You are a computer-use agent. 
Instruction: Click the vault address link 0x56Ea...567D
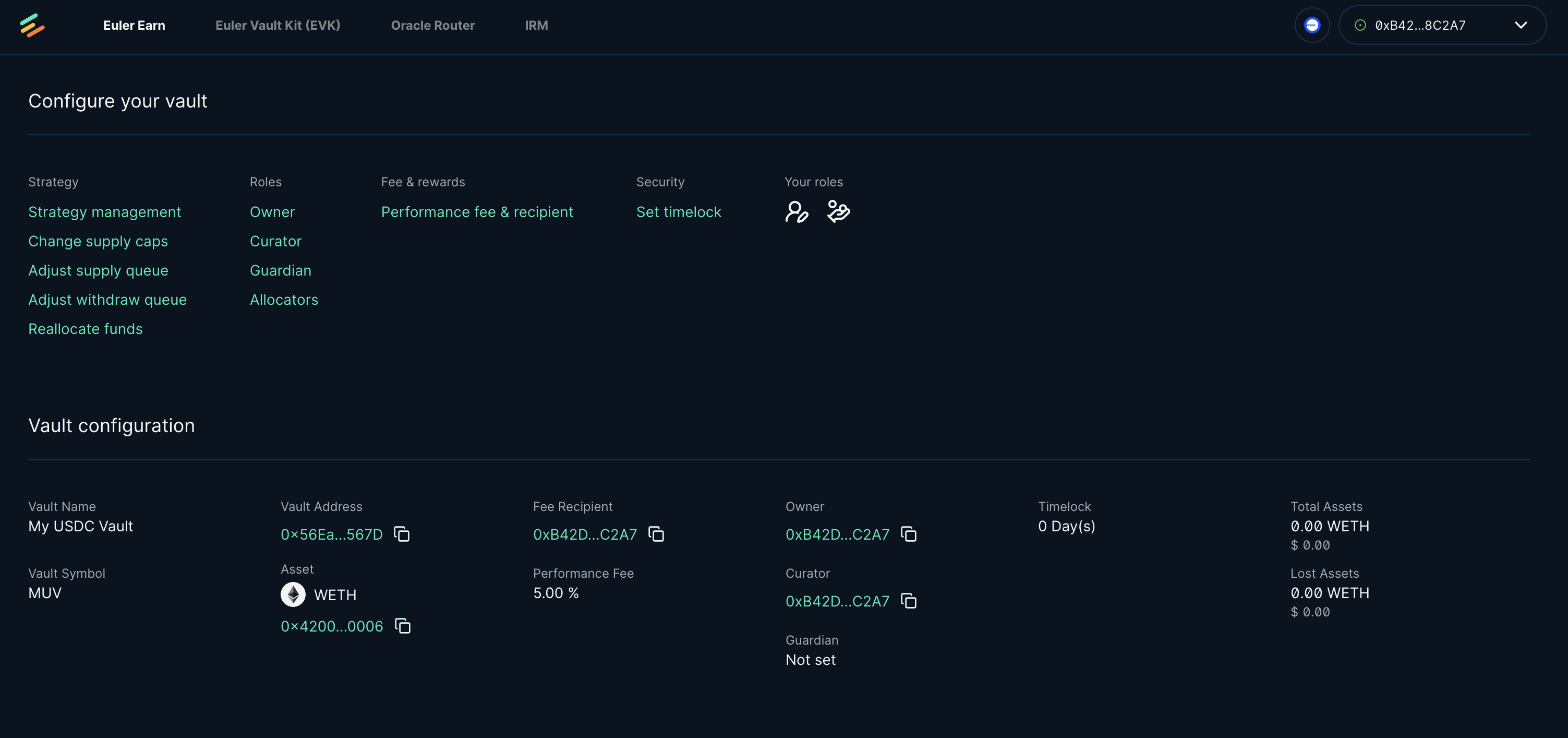pyautogui.click(x=332, y=534)
